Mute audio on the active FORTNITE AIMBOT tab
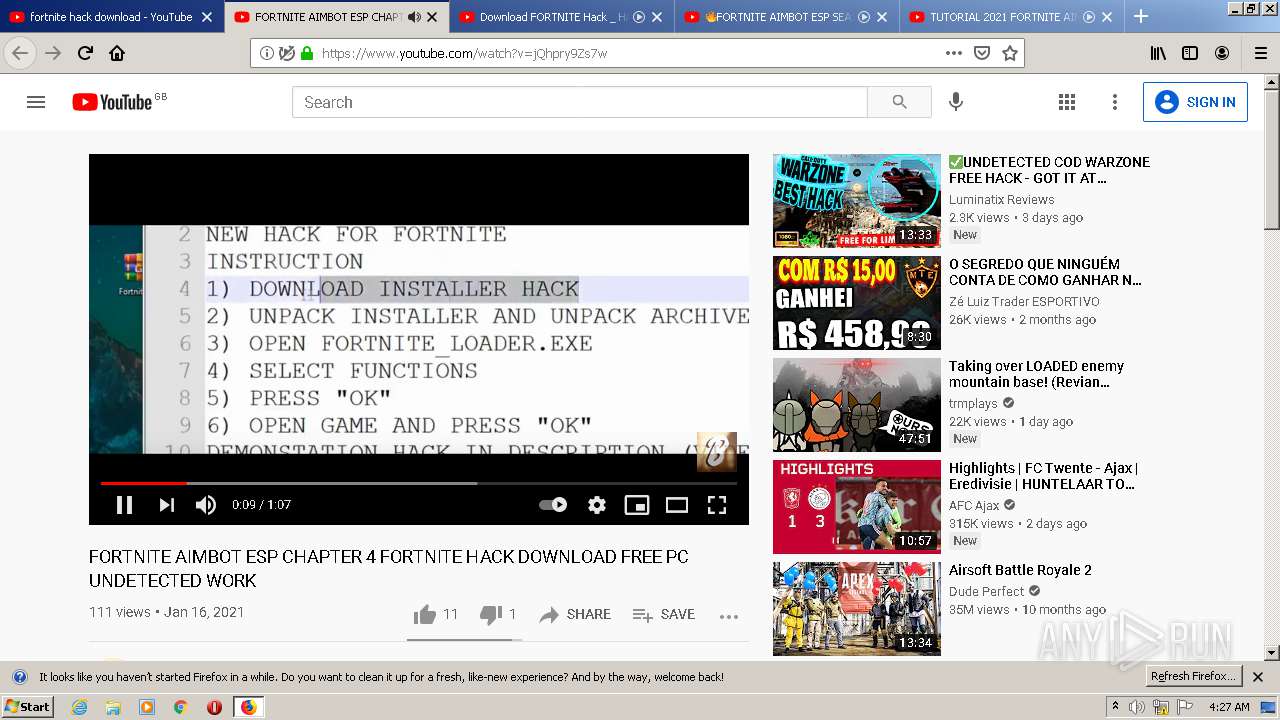The width and height of the screenshot is (1280, 720). (414, 17)
